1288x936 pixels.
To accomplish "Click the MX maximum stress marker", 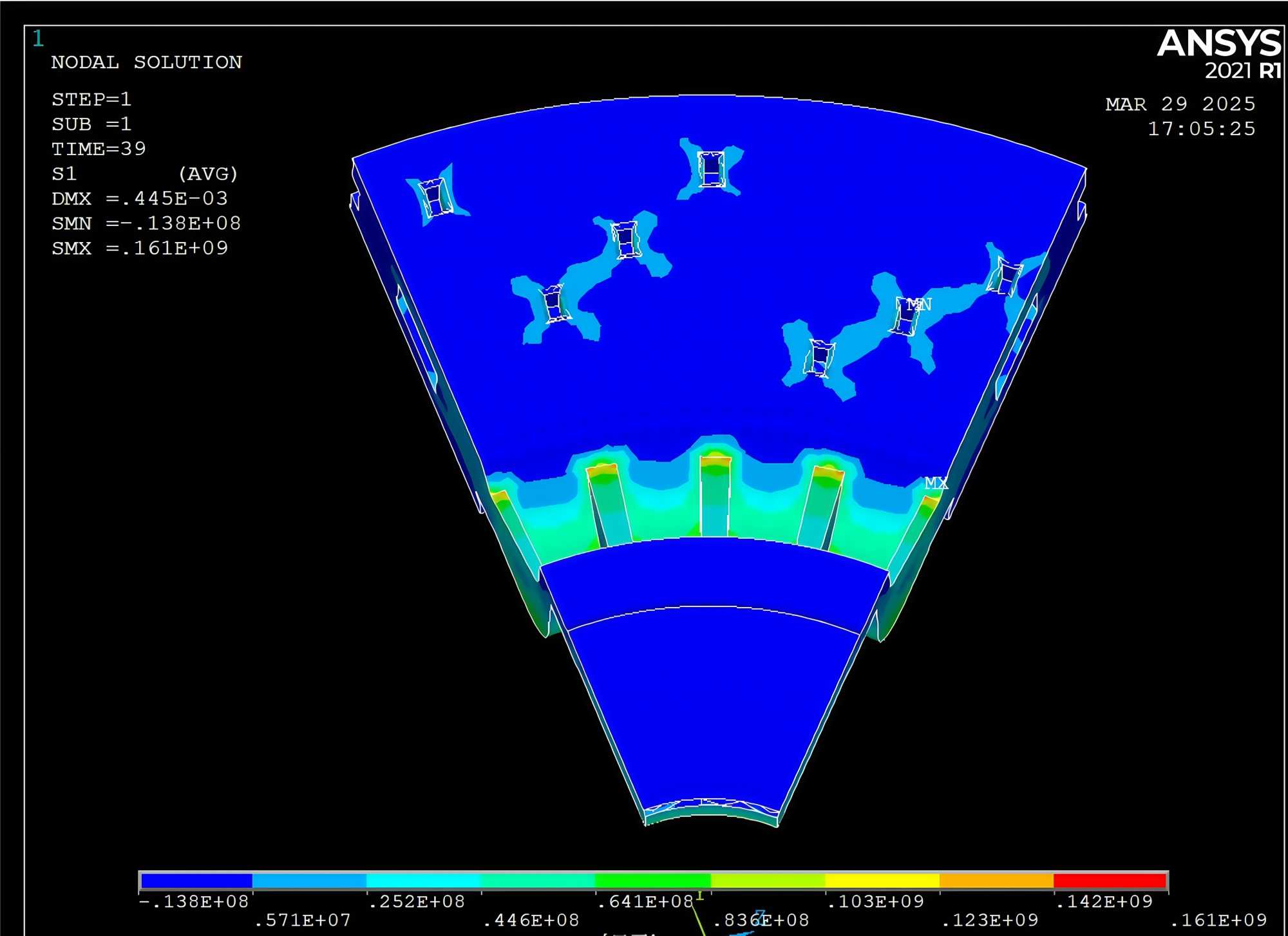I will click(936, 483).
